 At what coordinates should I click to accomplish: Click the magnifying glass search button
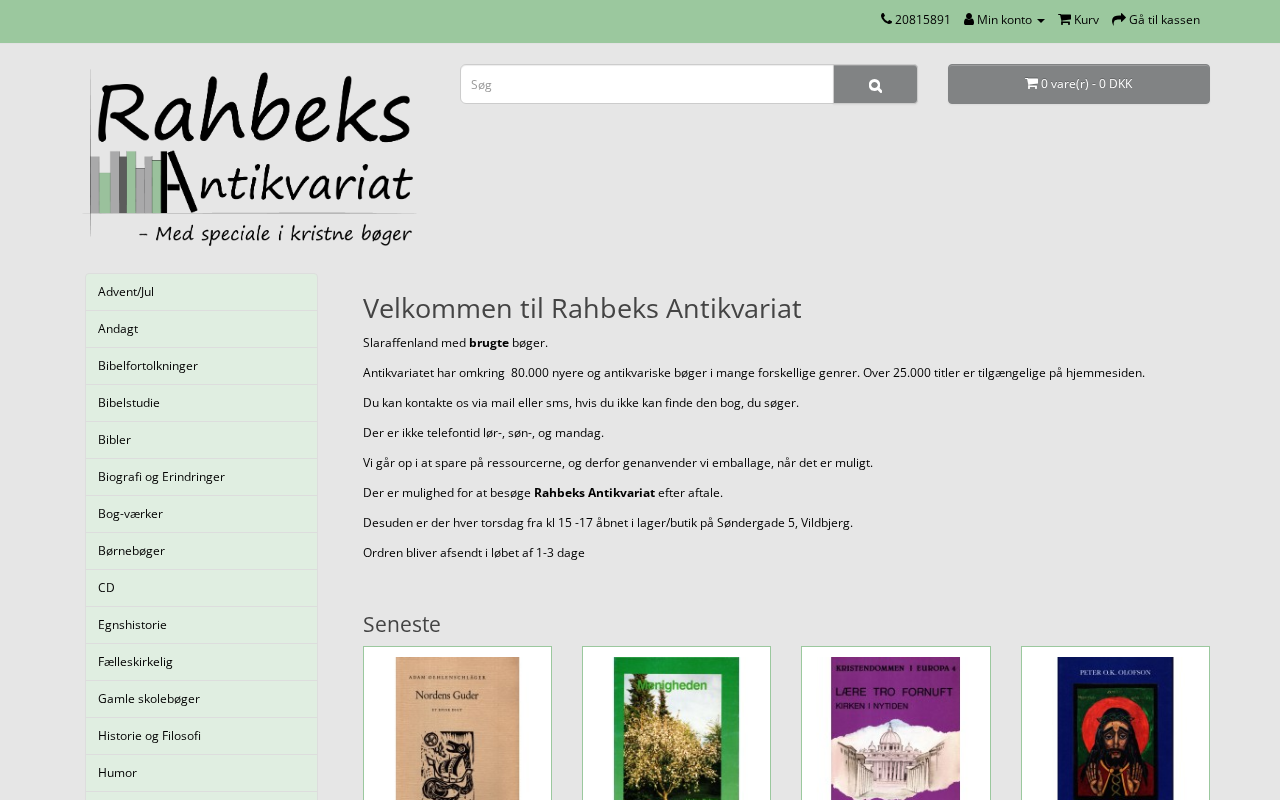tap(875, 84)
